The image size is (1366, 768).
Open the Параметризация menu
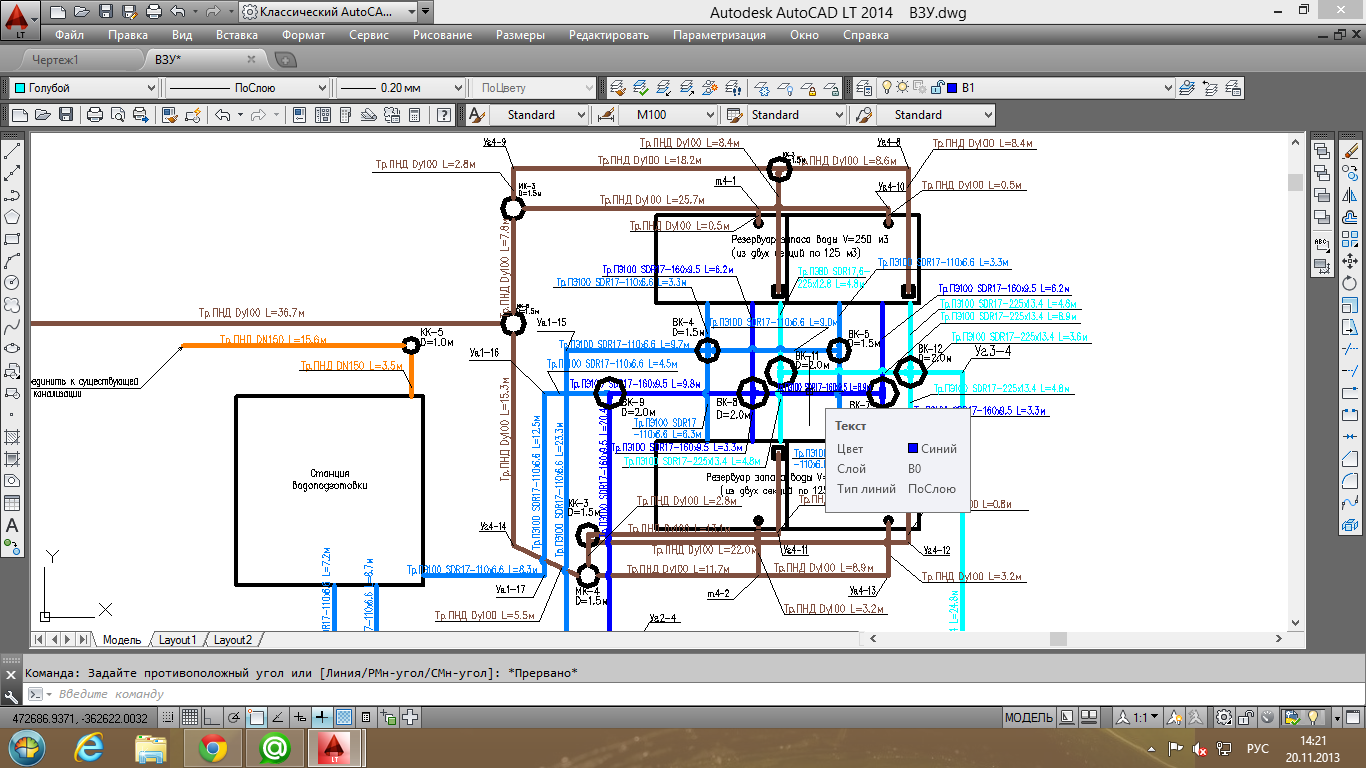point(719,35)
